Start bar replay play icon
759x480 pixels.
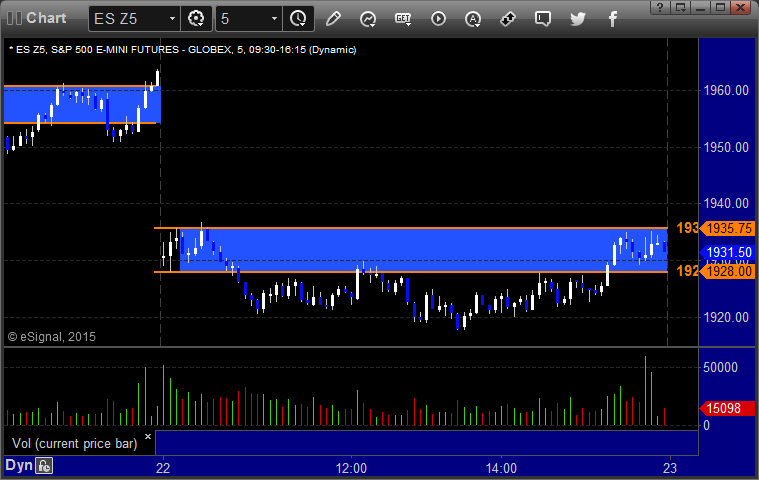pos(438,19)
